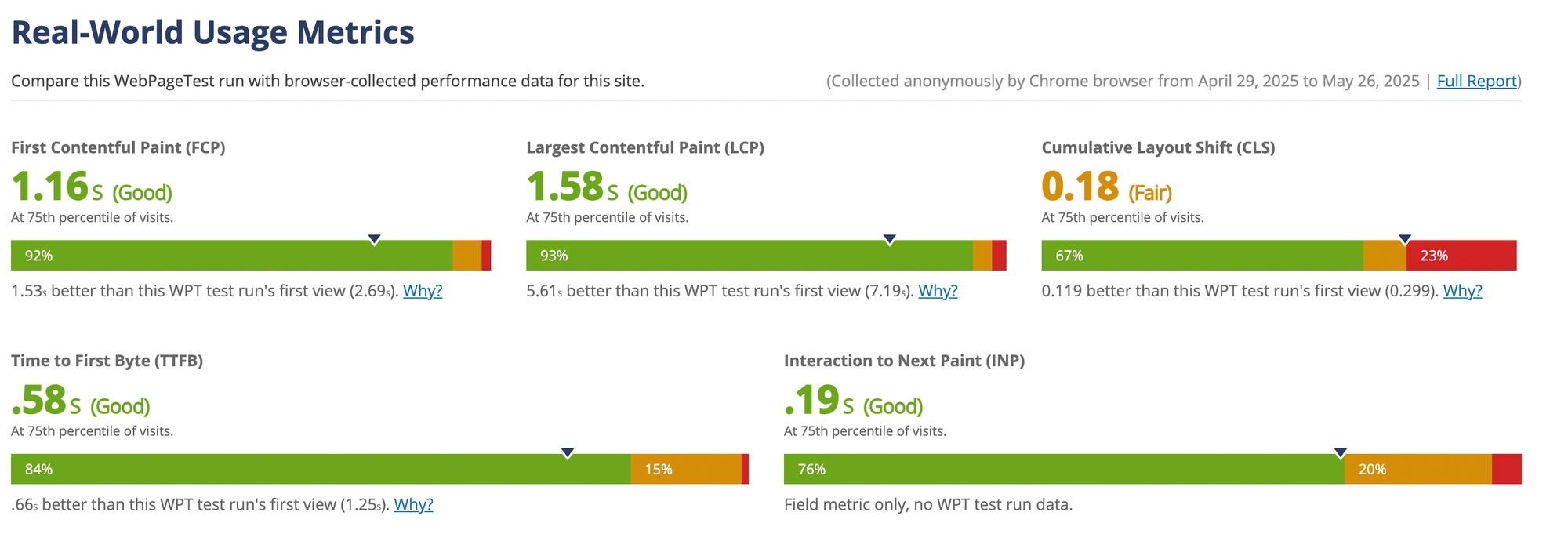The width and height of the screenshot is (1568, 552).
Task: Click the orange 15% TTFB bar segment
Action: (686, 469)
